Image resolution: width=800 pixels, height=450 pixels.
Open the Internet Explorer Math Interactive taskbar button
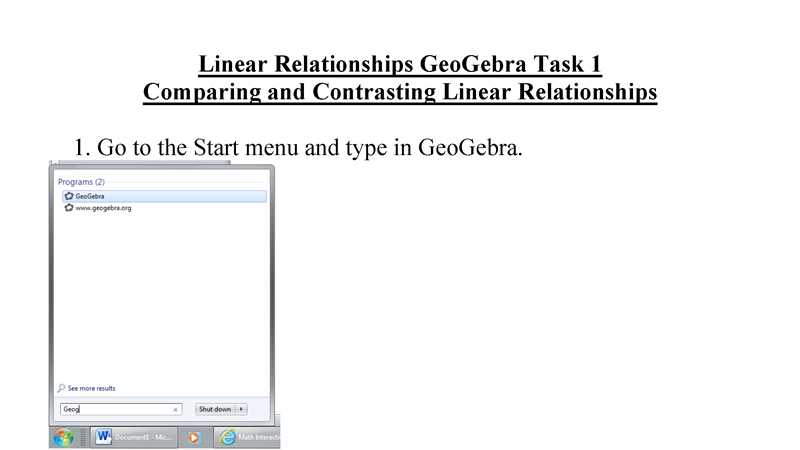click(248, 437)
